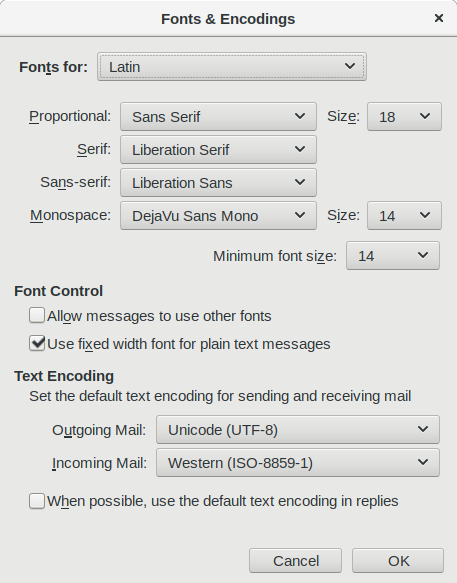Viewport: 457px width, 583px height.
Task: Change the Monospace size 14 dropdown
Action: pos(404,216)
